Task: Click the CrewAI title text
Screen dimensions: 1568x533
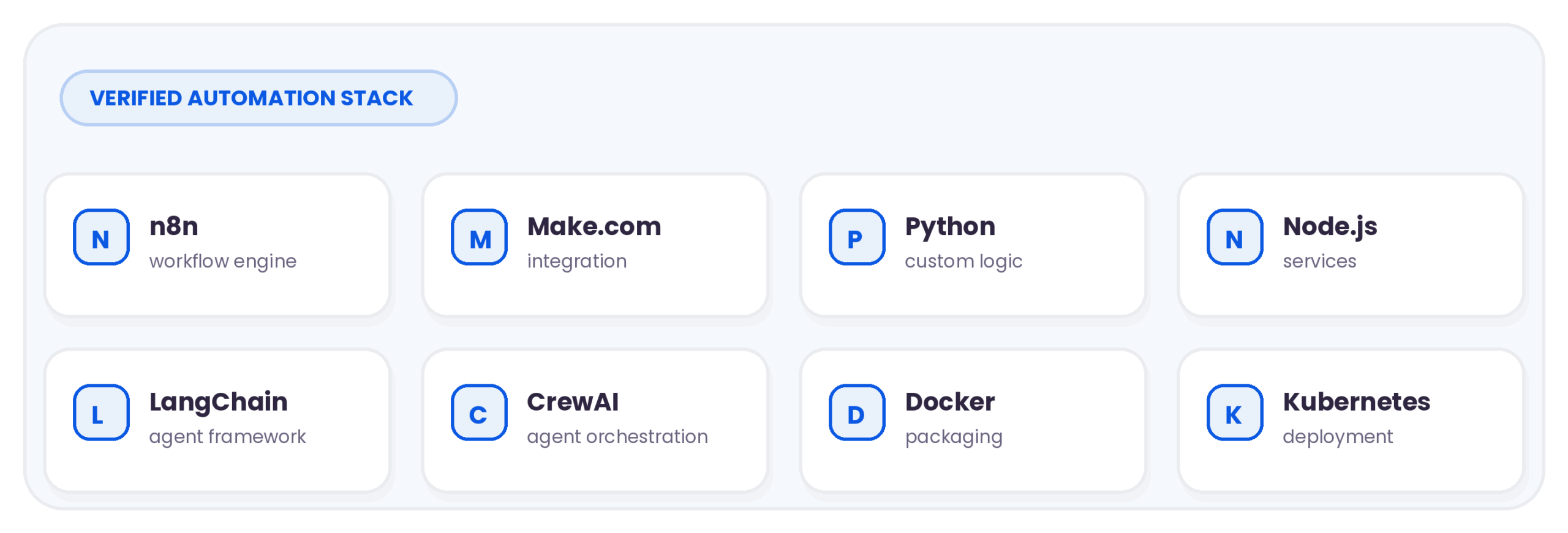Action: click(573, 402)
